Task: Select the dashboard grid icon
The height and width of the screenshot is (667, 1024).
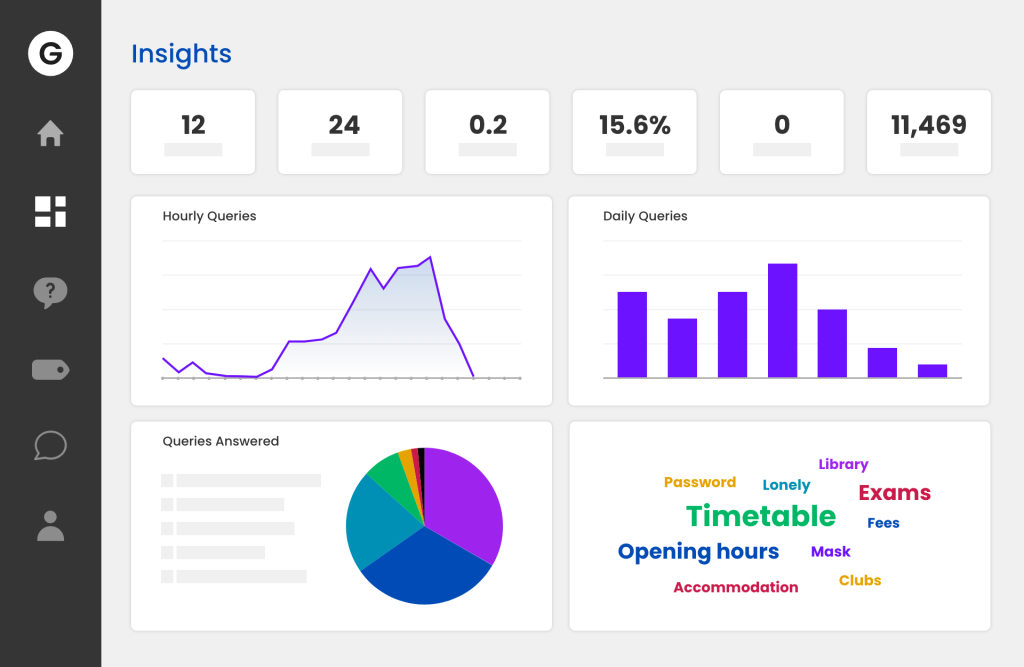Action: tap(50, 211)
